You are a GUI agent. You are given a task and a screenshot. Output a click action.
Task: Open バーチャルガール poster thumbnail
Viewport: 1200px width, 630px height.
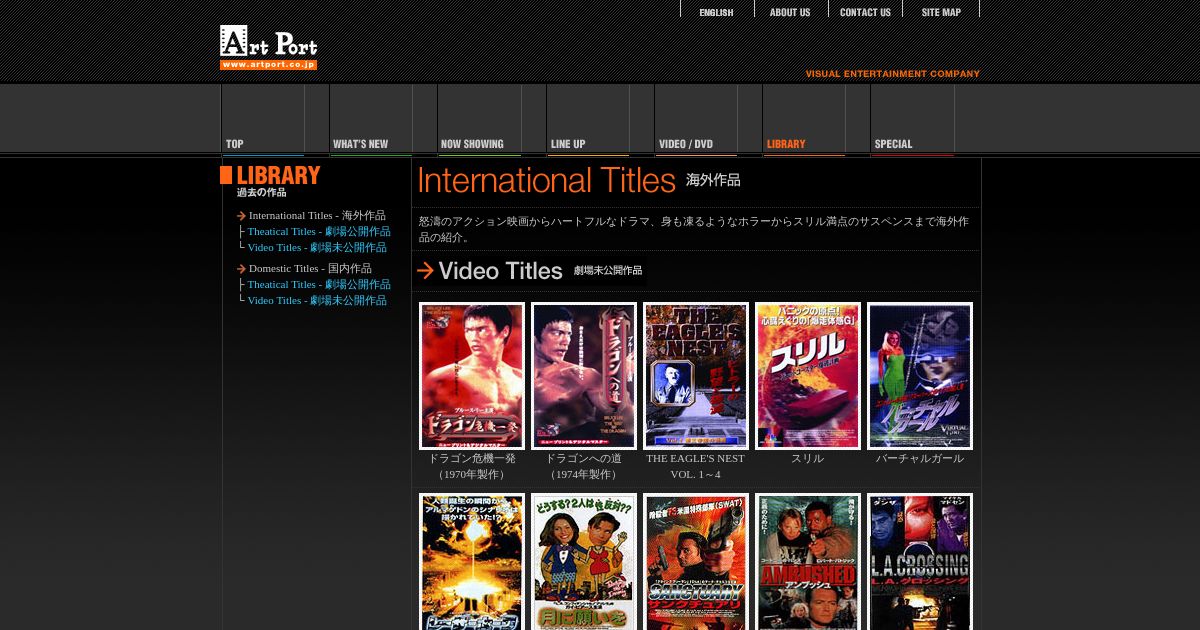click(x=920, y=376)
